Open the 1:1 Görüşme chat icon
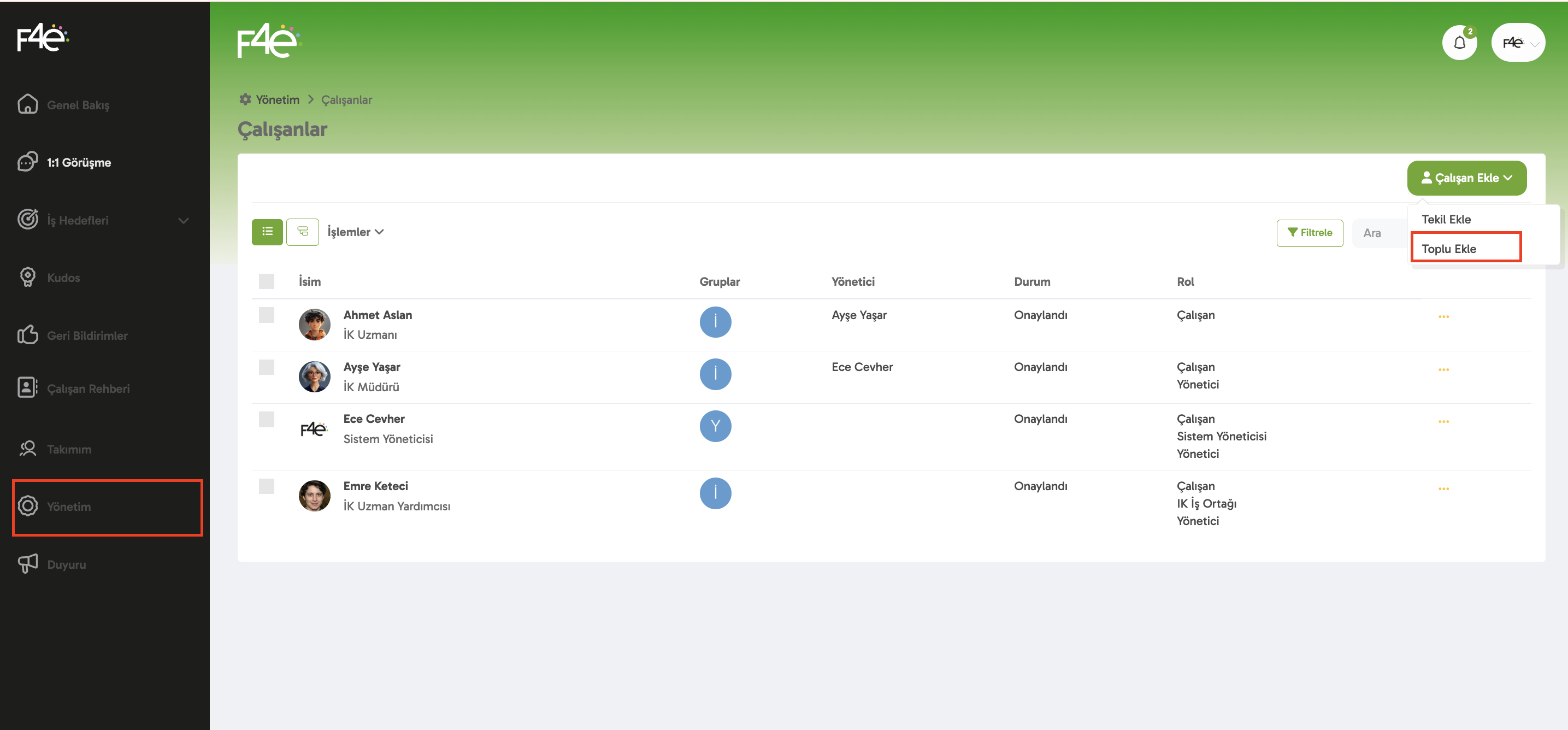The height and width of the screenshot is (730, 1568). tap(28, 162)
